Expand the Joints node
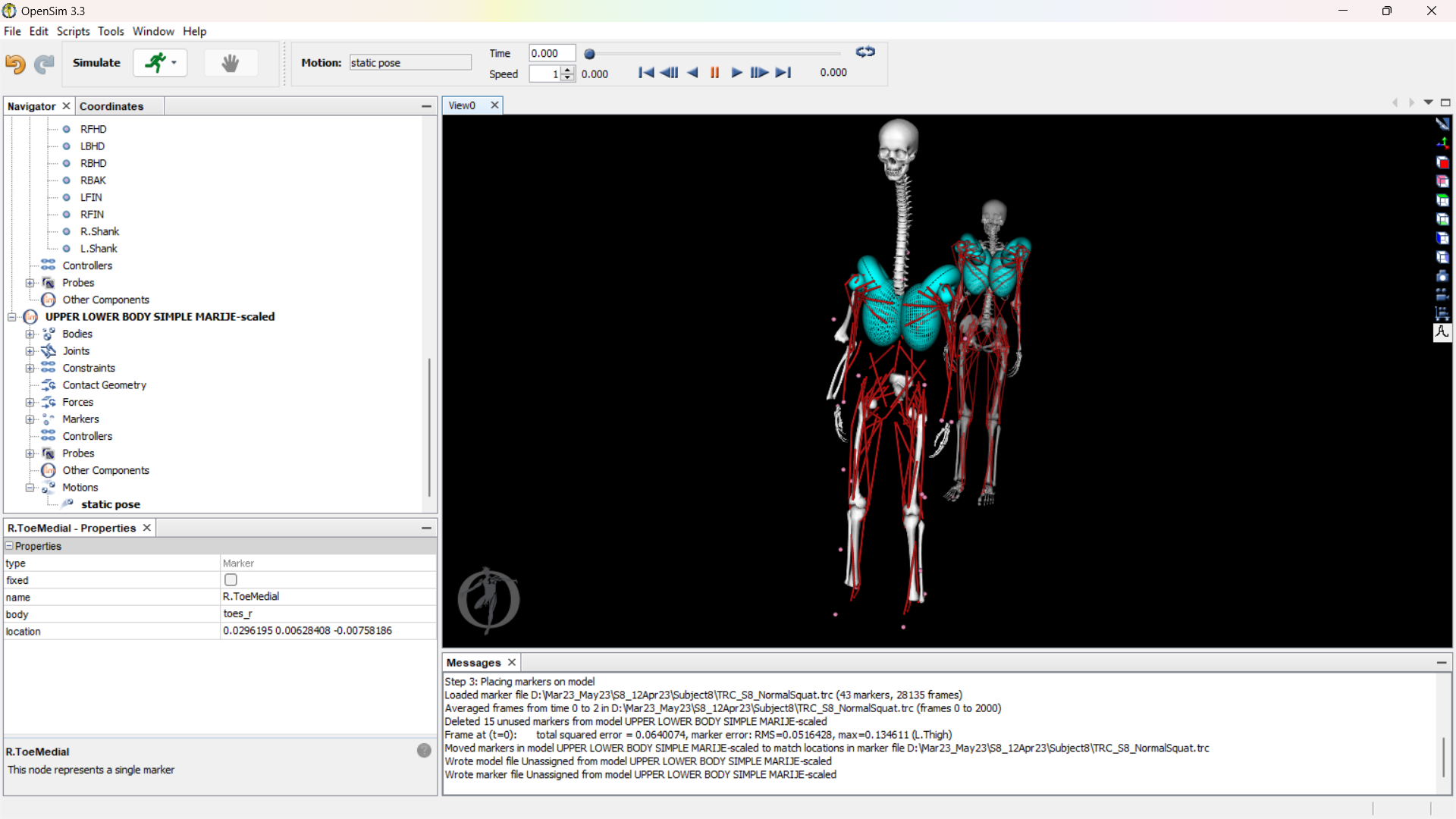Screen dimensions: 1456x819 click(x=30, y=351)
